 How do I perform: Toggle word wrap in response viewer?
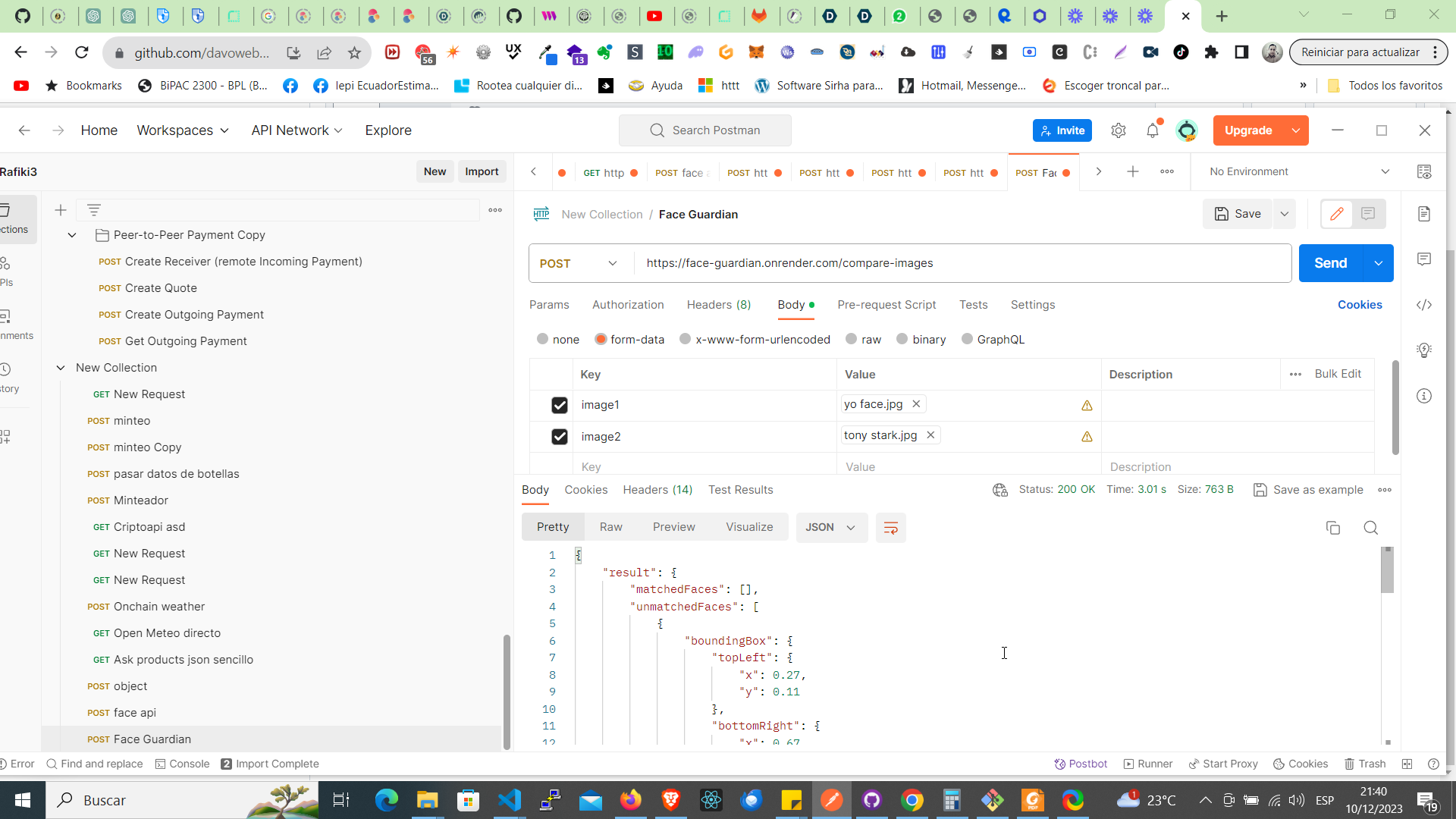pos(891,528)
